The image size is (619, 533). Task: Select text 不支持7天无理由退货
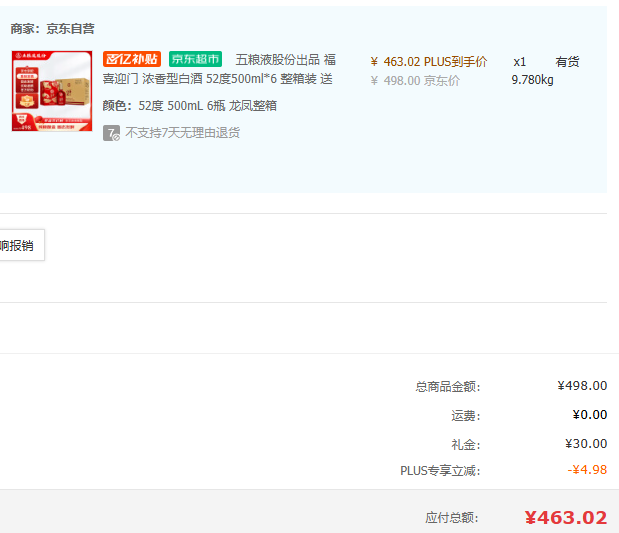[x=182, y=133]
